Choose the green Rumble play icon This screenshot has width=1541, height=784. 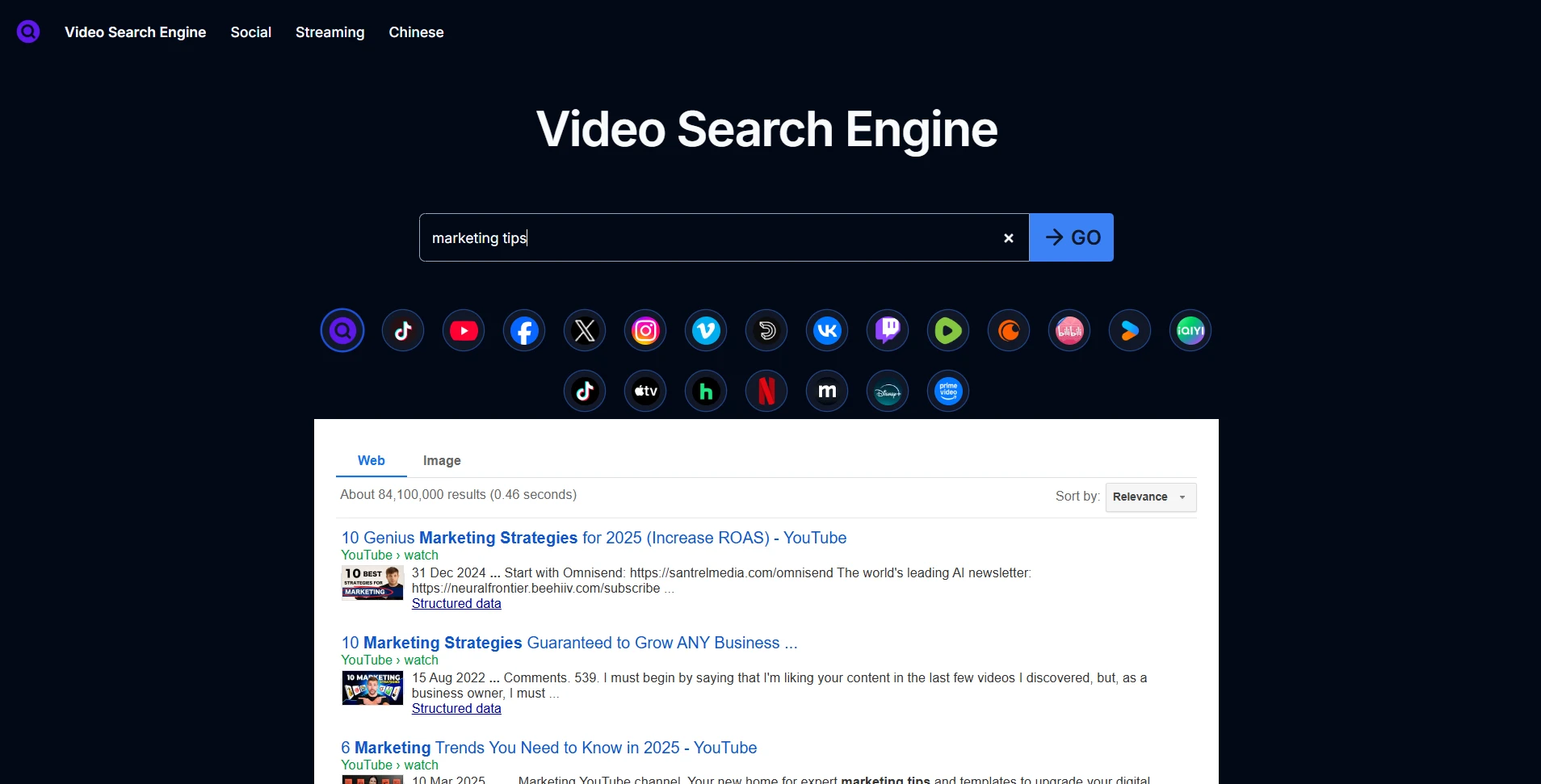pyautogui.click(x=948, y=330)
